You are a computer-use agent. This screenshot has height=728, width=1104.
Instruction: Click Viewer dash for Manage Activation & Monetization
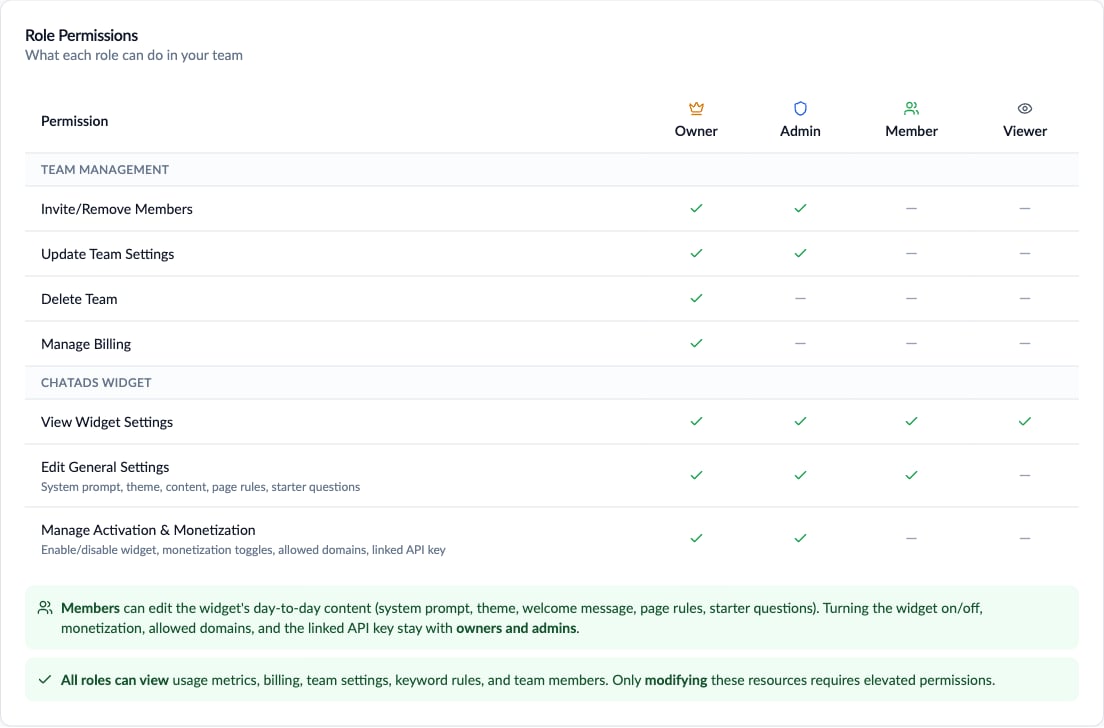(1024, 539)
